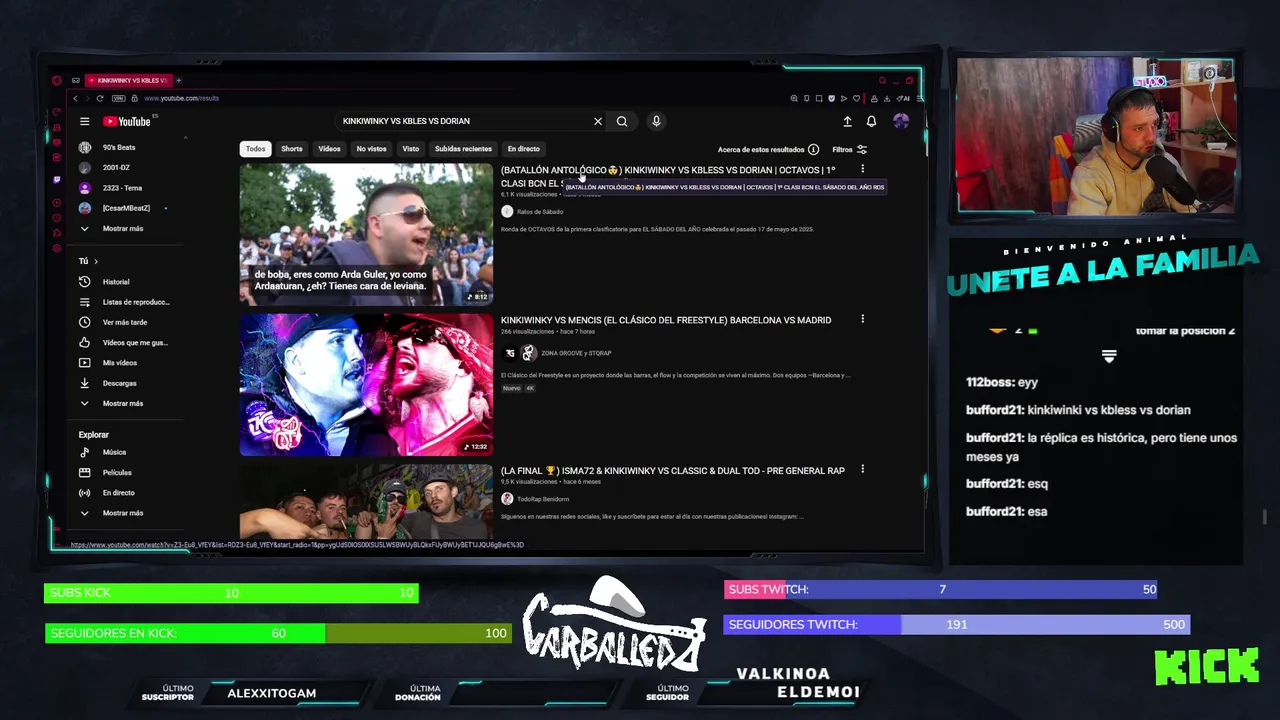1280x720 pixels.
Task: Select the Subidas recientes chip
Action: 463,149
